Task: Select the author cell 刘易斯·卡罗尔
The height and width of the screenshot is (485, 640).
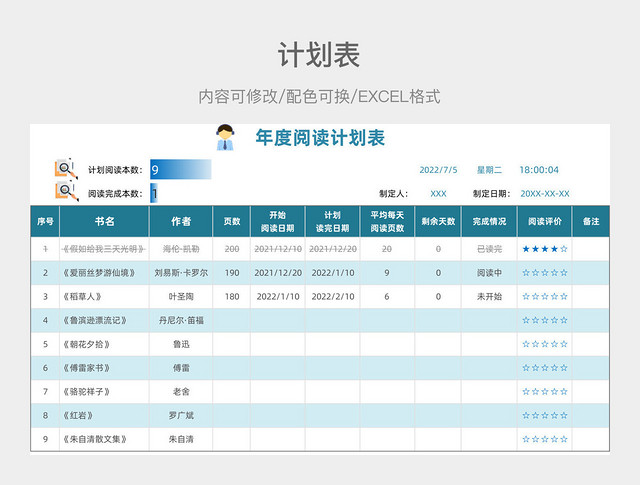Action: [x=181, y=273]
